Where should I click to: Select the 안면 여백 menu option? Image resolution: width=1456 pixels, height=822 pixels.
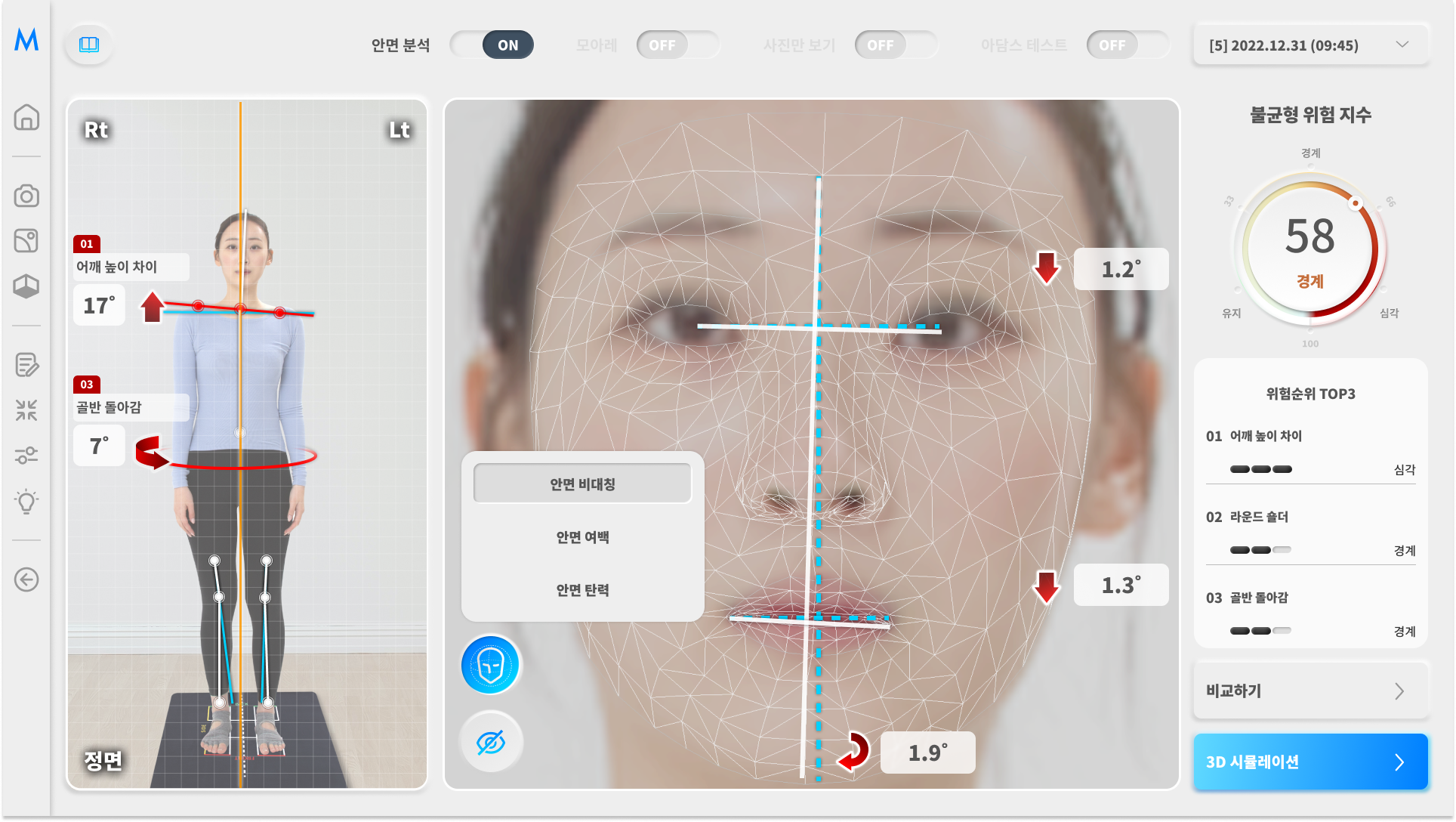[x=582, y=537]
